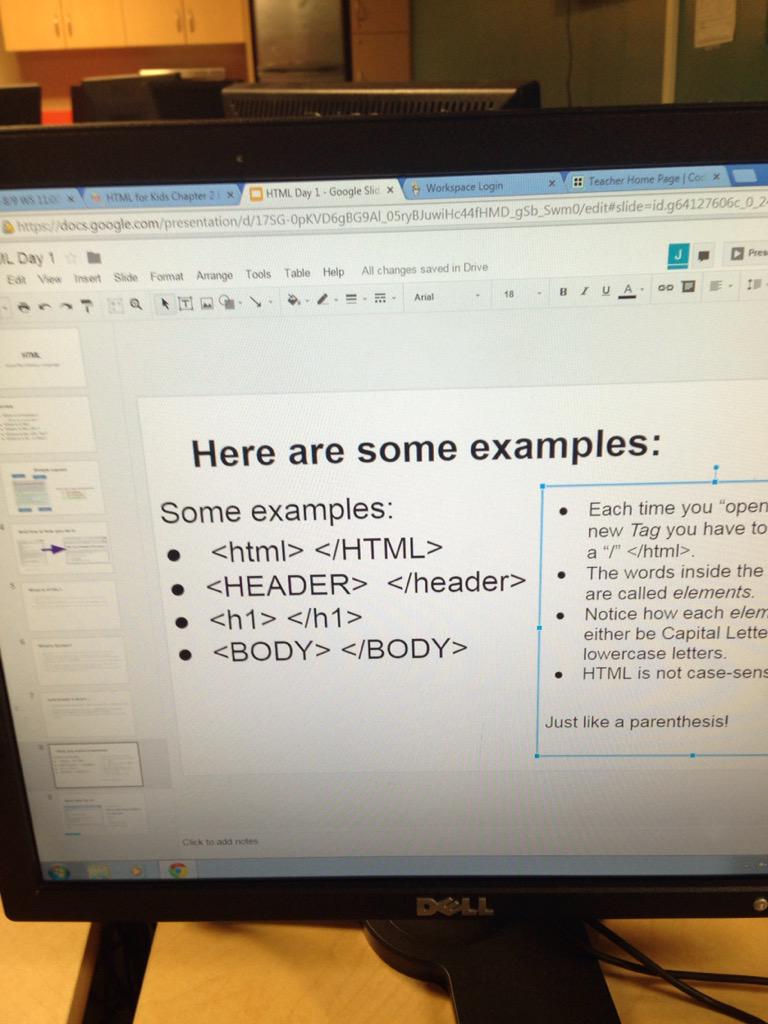The width and height of the screenshot is (768, 1024).
Task: Toggle Underline formatting
Action: pos(606,290)
